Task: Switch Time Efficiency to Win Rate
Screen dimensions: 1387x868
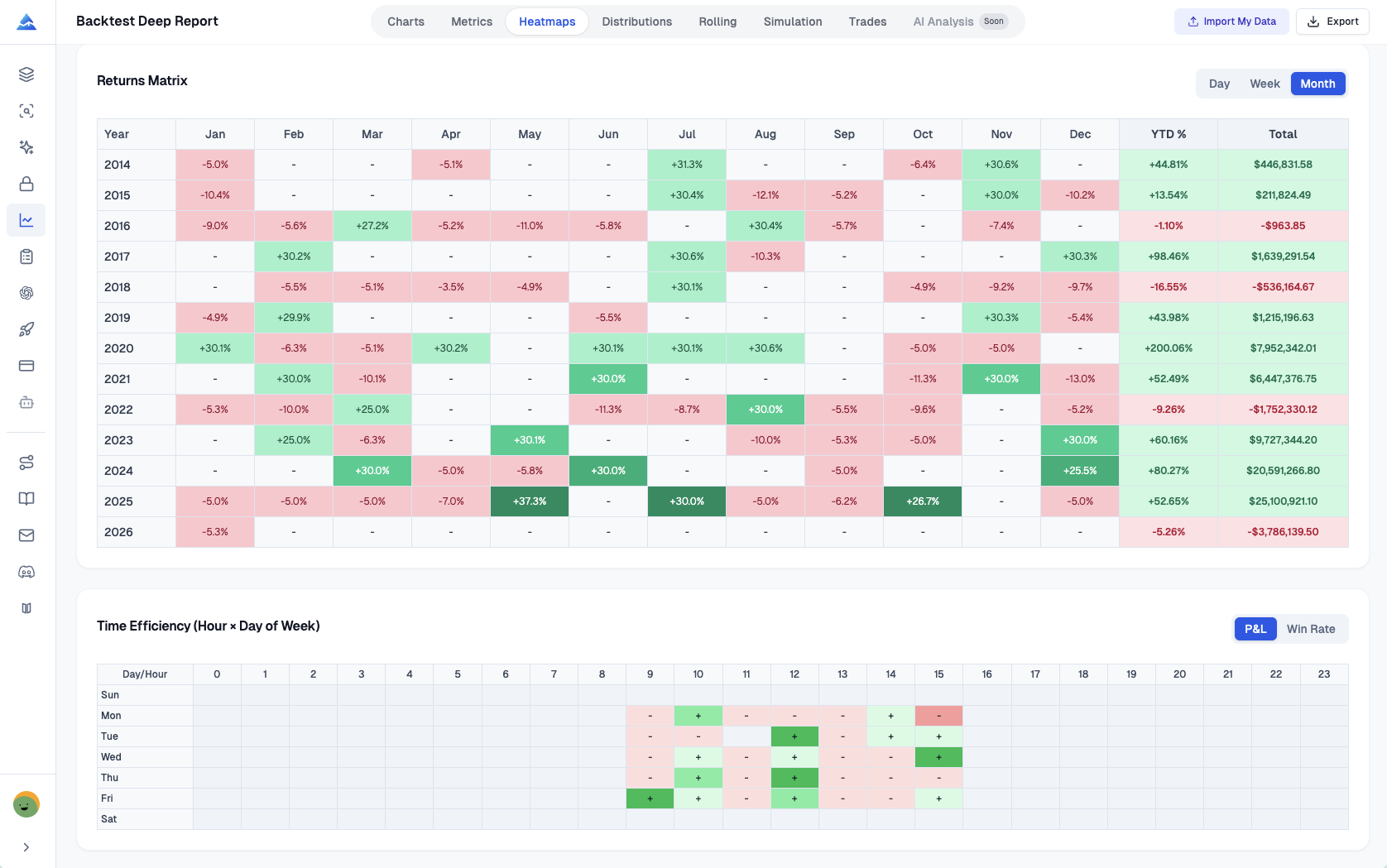Action: (1311, 629)
